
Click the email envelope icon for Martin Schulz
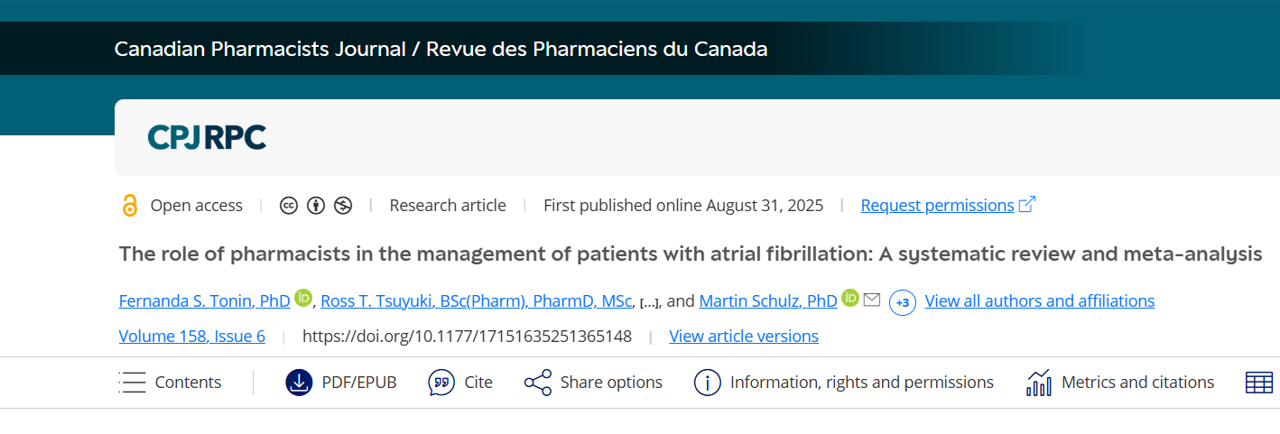coord(872,299)
